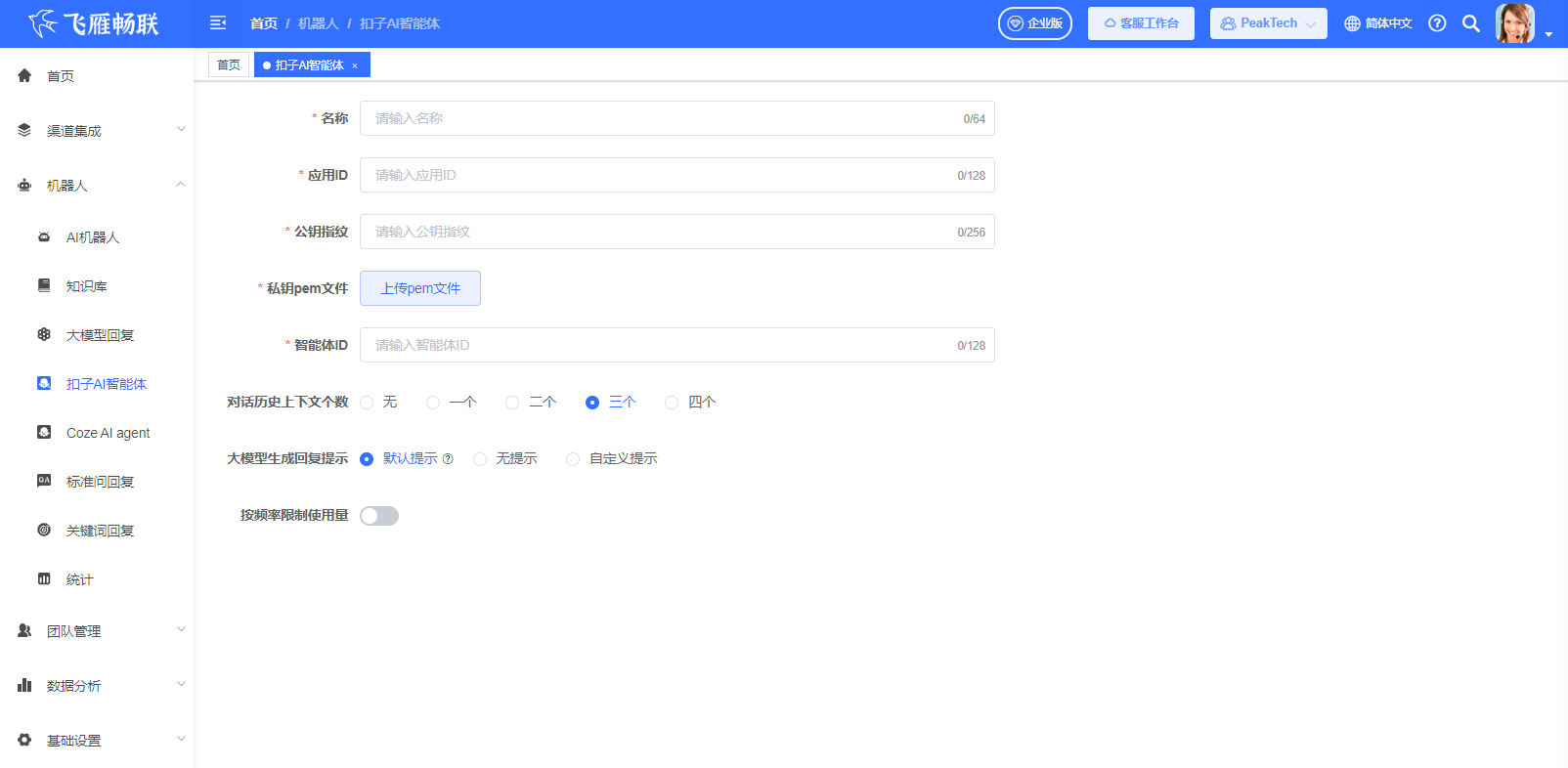Viewport: 1568px width, 768px height.
Task: Select the 四个 context count radio
Action: tap(672, 403)
